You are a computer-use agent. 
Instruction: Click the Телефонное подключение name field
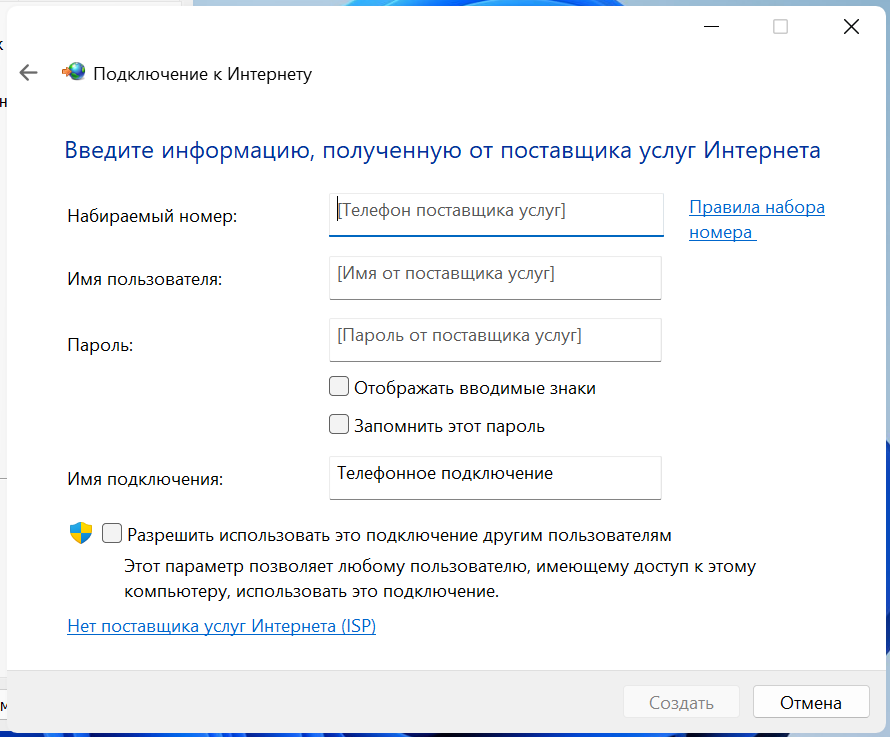click(495, 477)
